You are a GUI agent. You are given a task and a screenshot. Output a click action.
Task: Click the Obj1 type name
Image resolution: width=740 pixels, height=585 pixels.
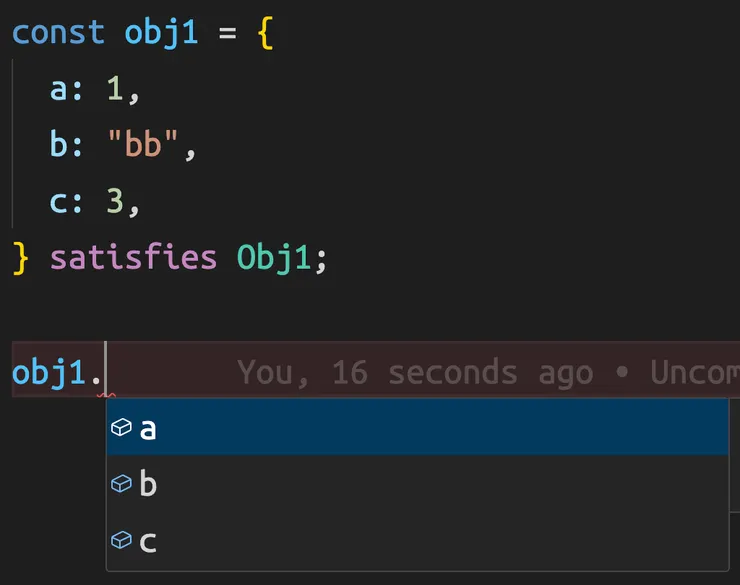[x=274, y=258]
